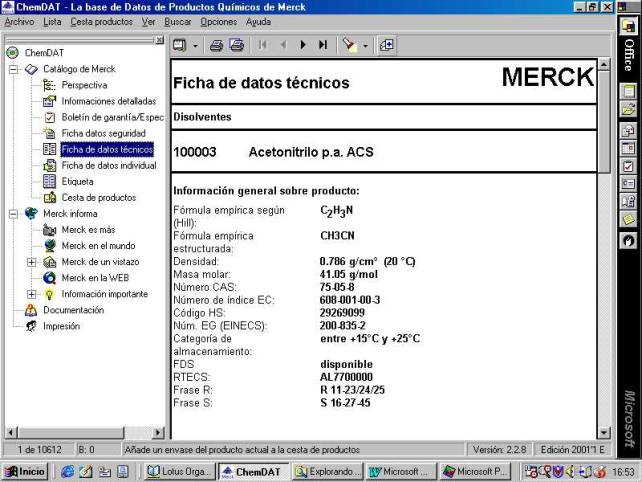Click the add-to-basket toolbar icon
This screenshot has height=482, width=642.
(348, 45)
